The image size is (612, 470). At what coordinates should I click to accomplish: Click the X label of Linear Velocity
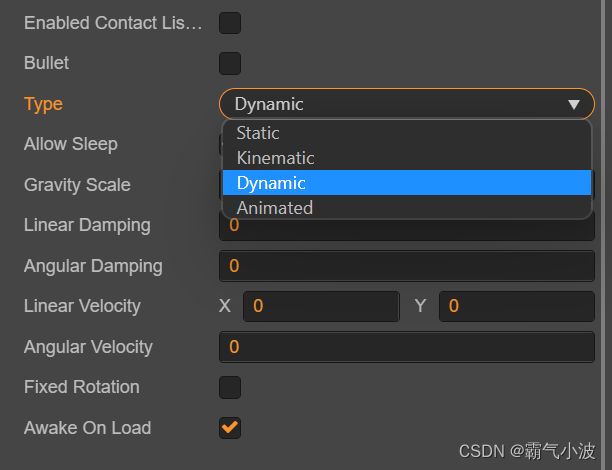tap(225, 306)
